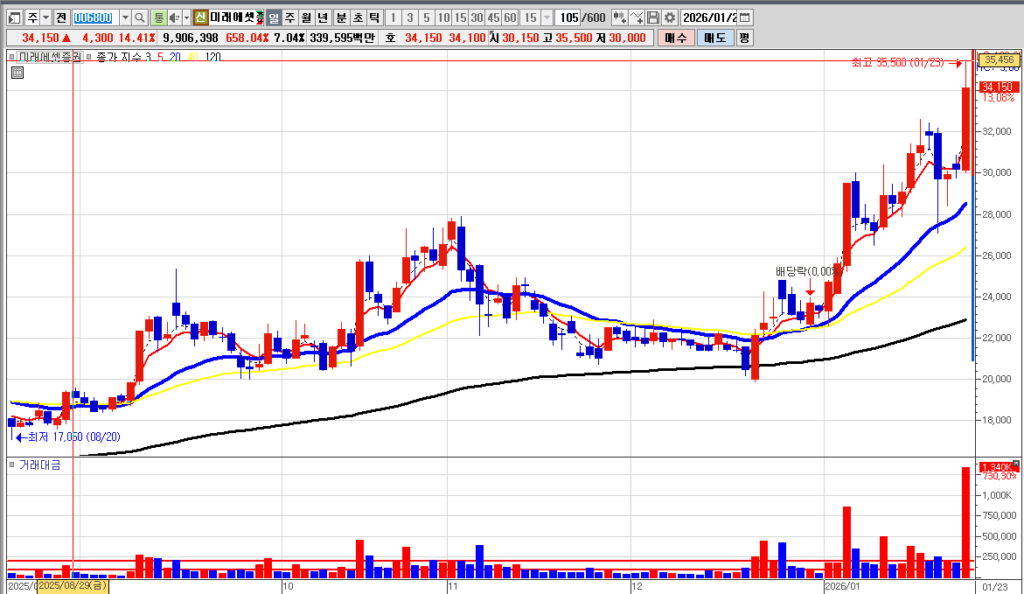The height and width of the screenshot is (594, 1024).
Task: Click the 105 candle count input field
Action: (568, 18)
